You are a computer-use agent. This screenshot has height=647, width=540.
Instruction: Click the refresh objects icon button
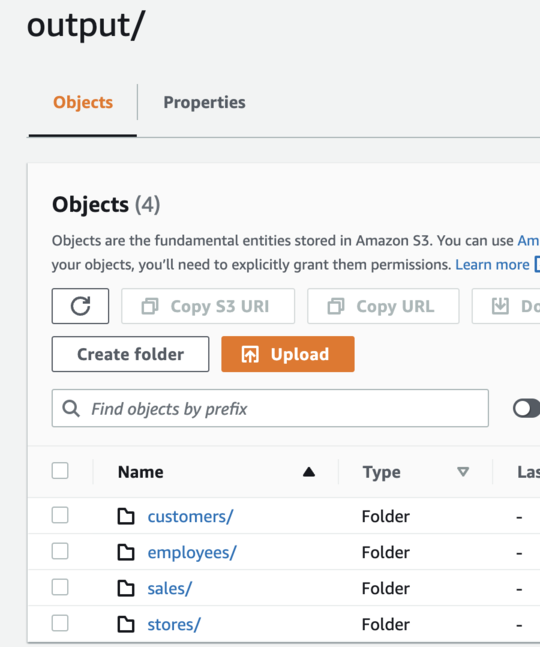80,306
